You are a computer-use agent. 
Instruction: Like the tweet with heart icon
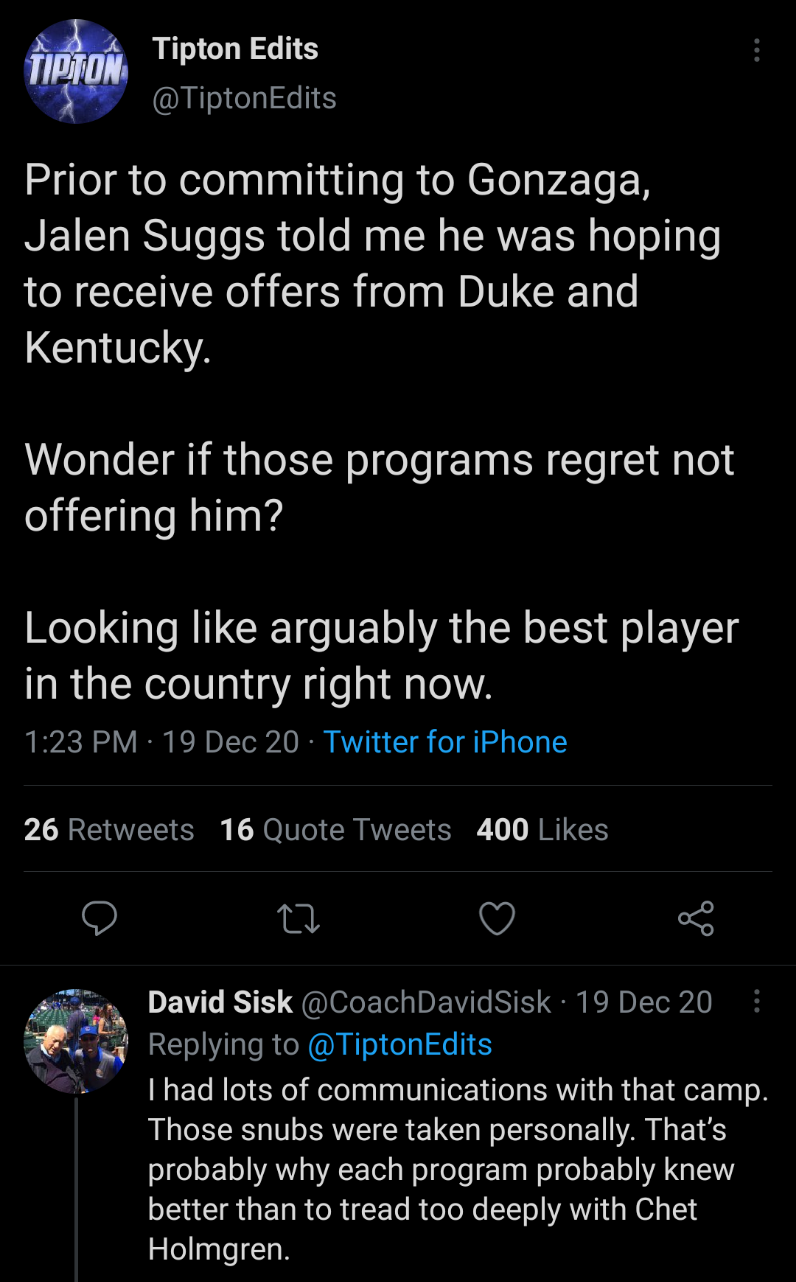point(497,918)
